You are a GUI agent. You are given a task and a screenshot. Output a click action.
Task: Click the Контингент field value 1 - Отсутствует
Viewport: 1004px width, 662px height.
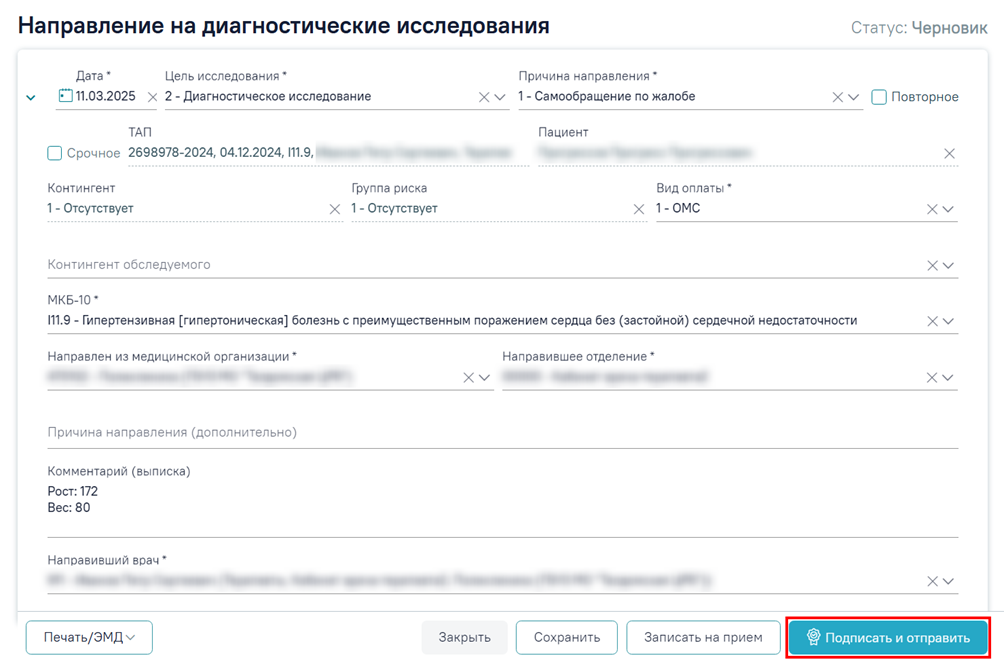(x=90, y=209)
